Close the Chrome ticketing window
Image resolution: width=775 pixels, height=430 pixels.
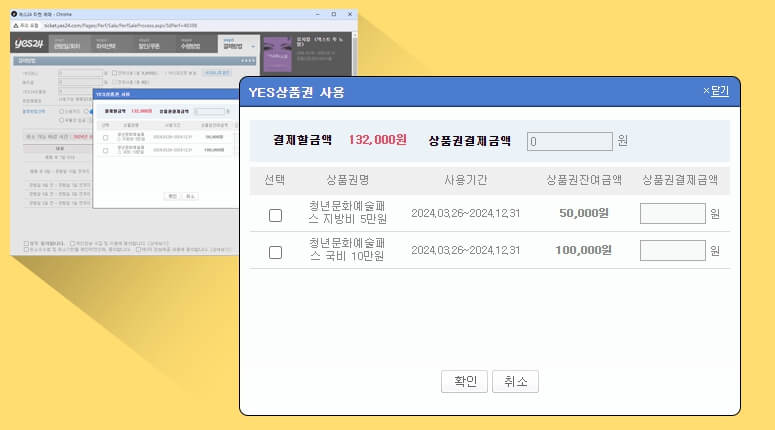(350, 14)
